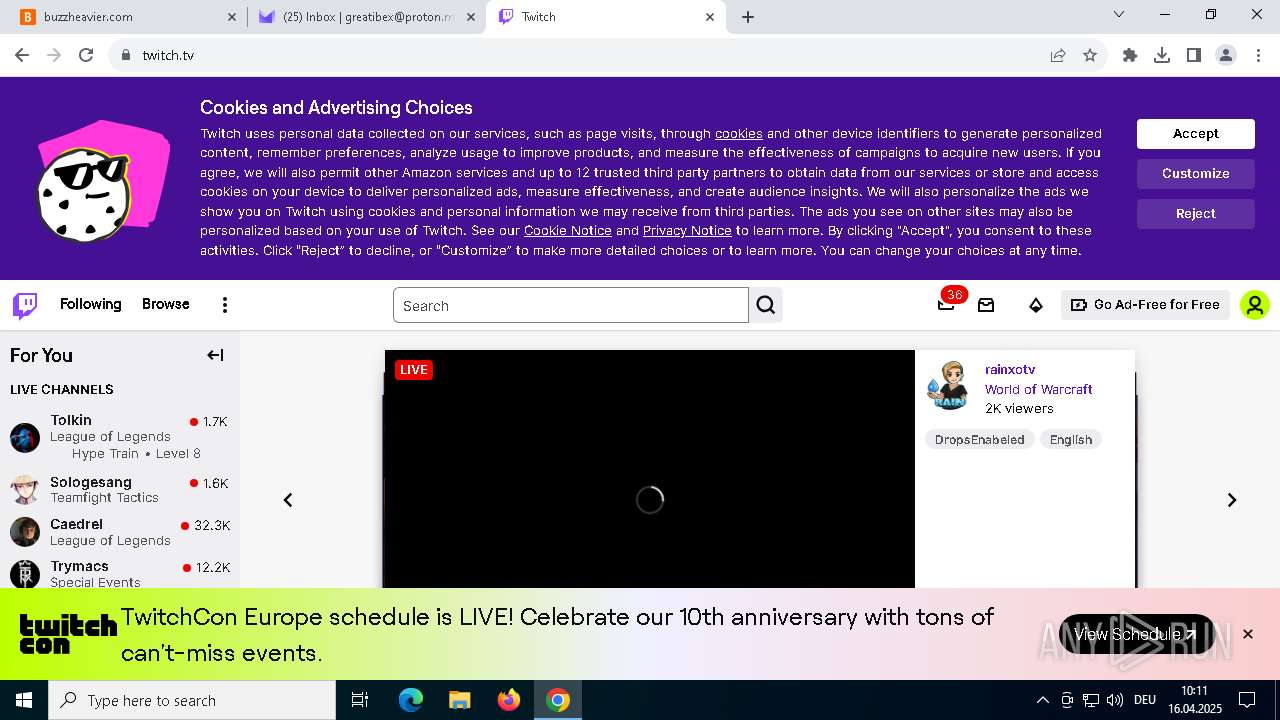Toggle Chrome side panel
The width and height of the screenshot is (1280, 720).
pyautogui.click(x=1194, y=55)
